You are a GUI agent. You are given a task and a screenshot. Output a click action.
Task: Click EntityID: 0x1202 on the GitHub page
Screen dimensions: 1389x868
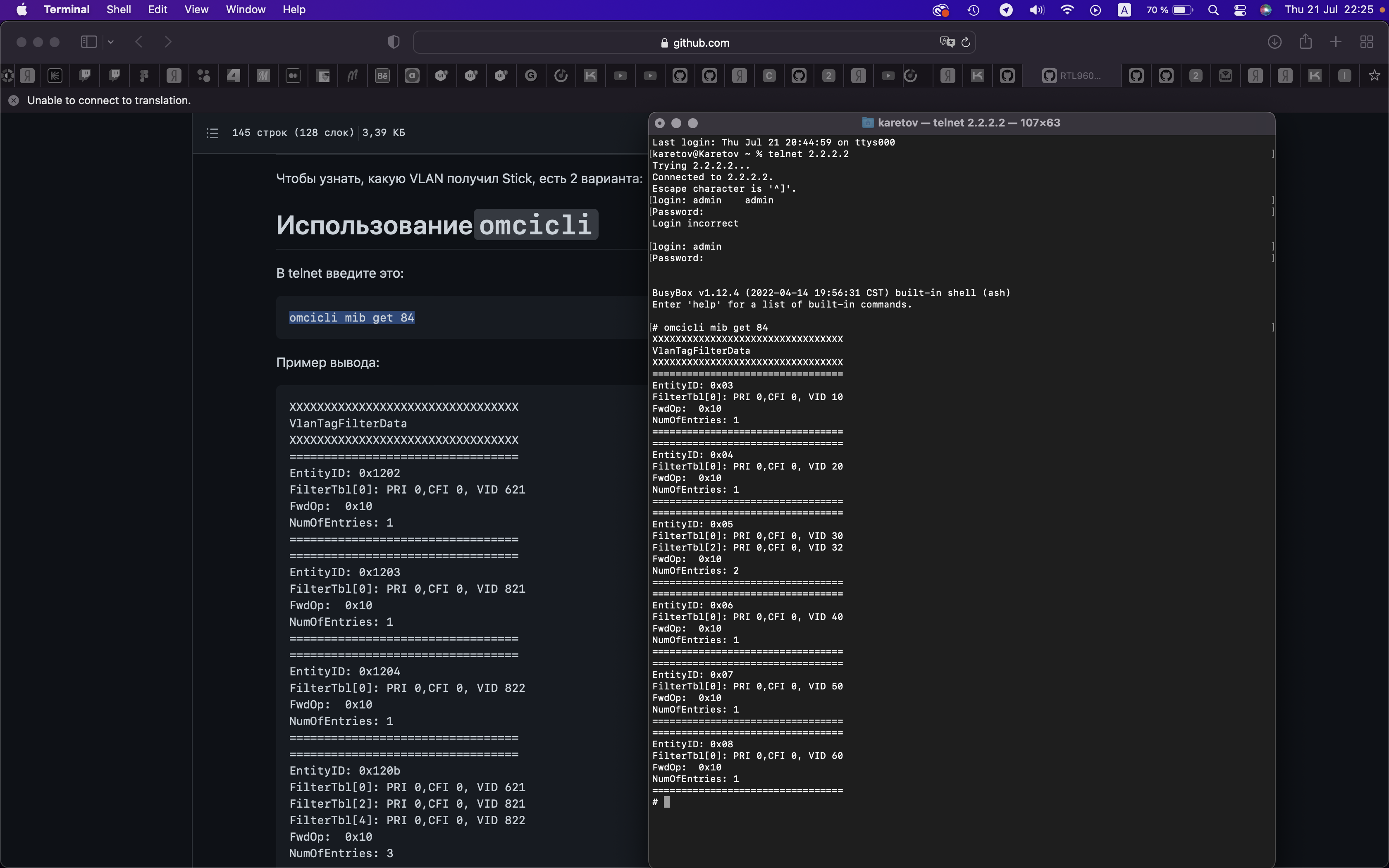345,473
